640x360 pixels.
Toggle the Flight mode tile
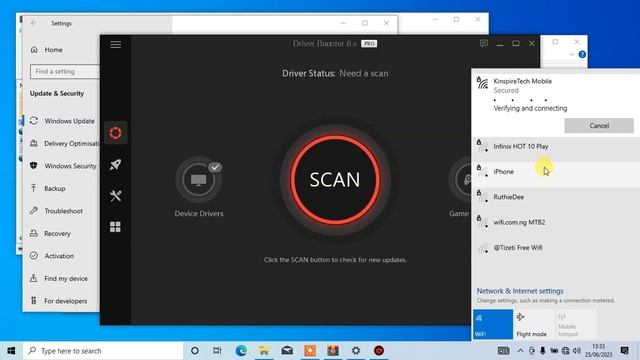click(533, 324)
